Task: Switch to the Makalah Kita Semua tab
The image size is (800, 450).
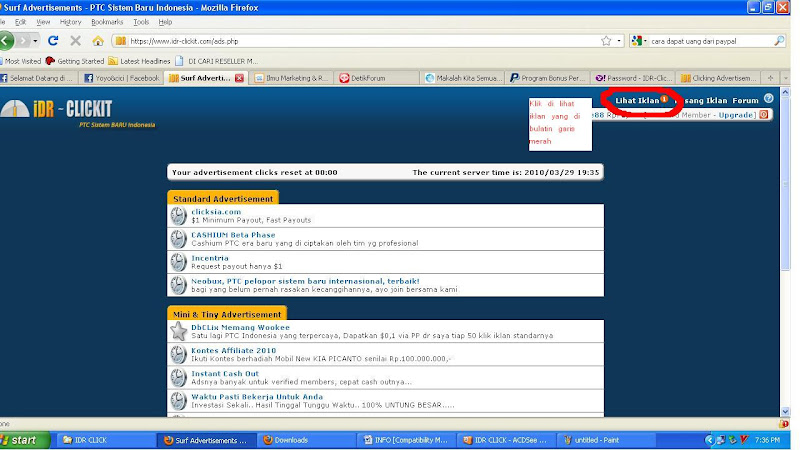Action: pos(463,78)
